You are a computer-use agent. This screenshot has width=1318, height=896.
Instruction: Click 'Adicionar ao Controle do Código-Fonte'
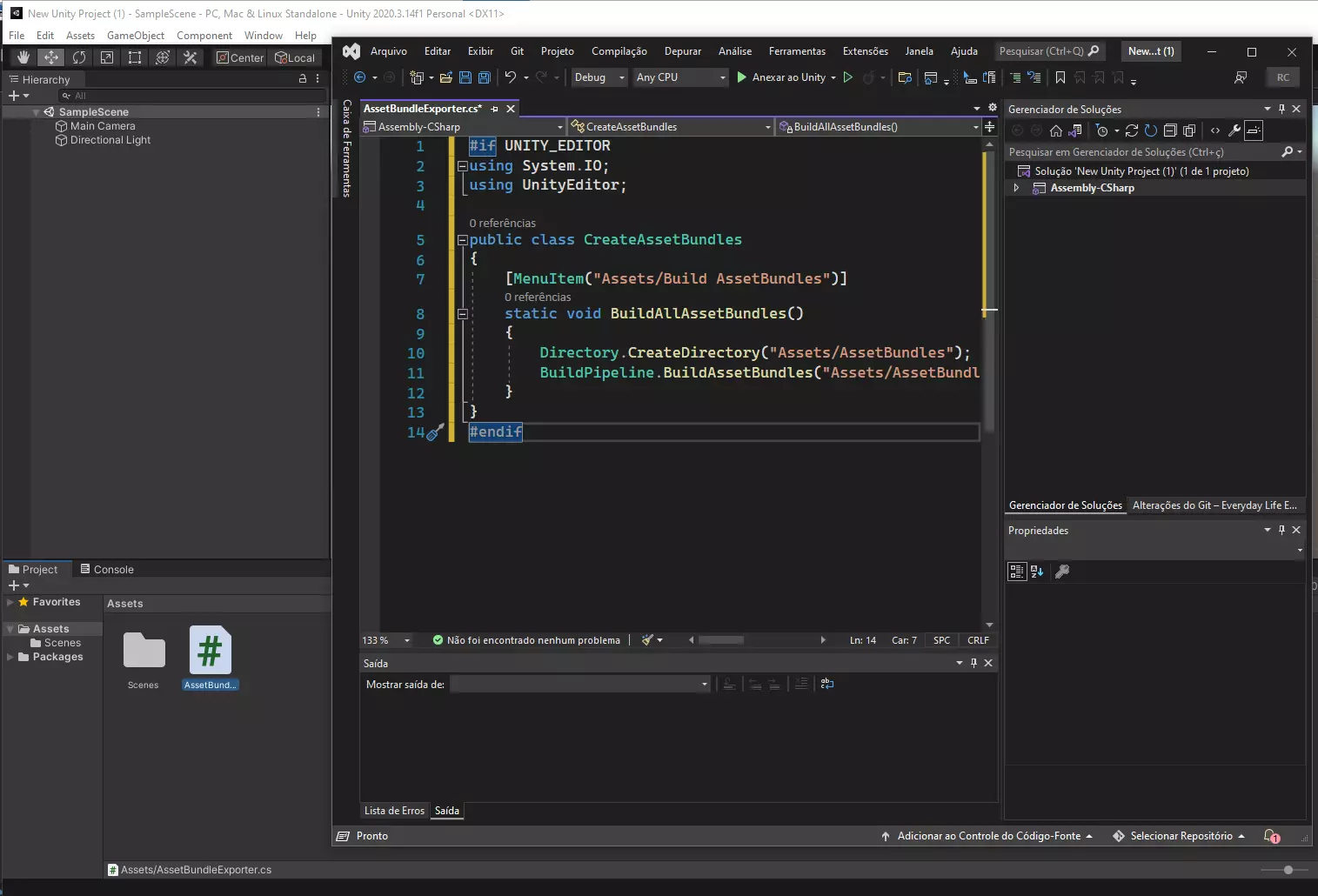click(988, 836)
